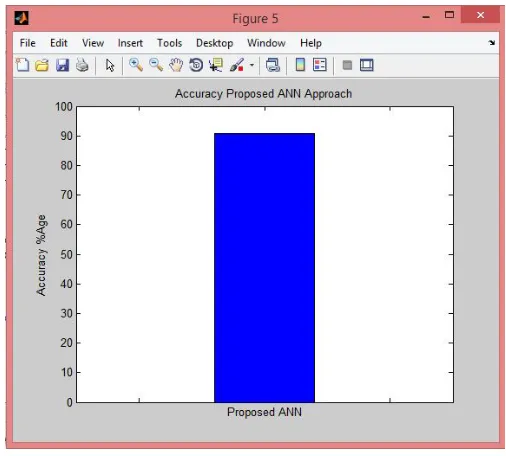Select the Pan hand tool
Viewport: 506px width, 456px height.
(x=176, y=65)
